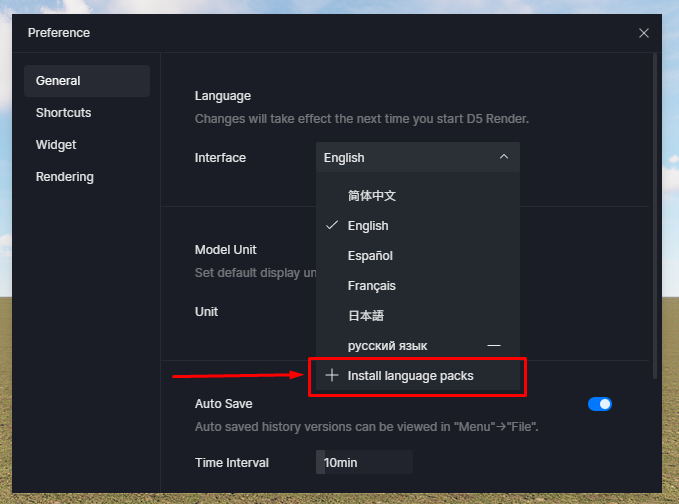Viewport: 679px width, 504px height.
Task: Click the Interface label
Action: pos(220,158)
